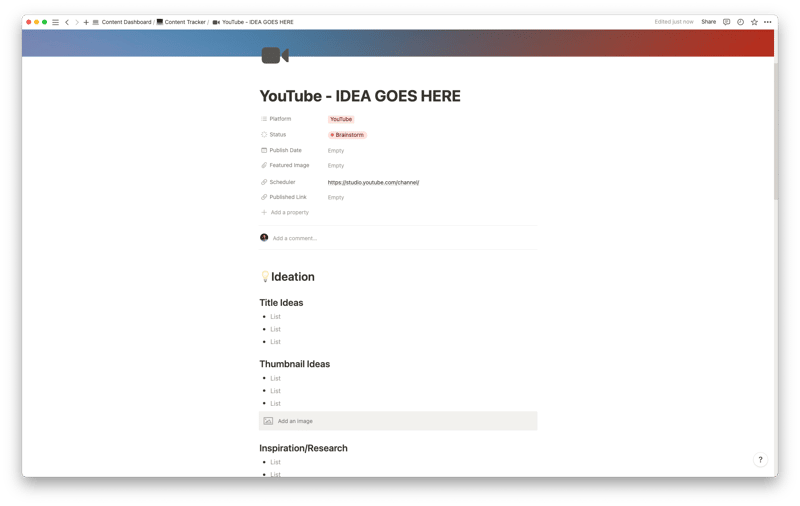This screenshot has height=506, width=800.
Task: Click the Featured Image property label
Action: (x=289, y=165)
